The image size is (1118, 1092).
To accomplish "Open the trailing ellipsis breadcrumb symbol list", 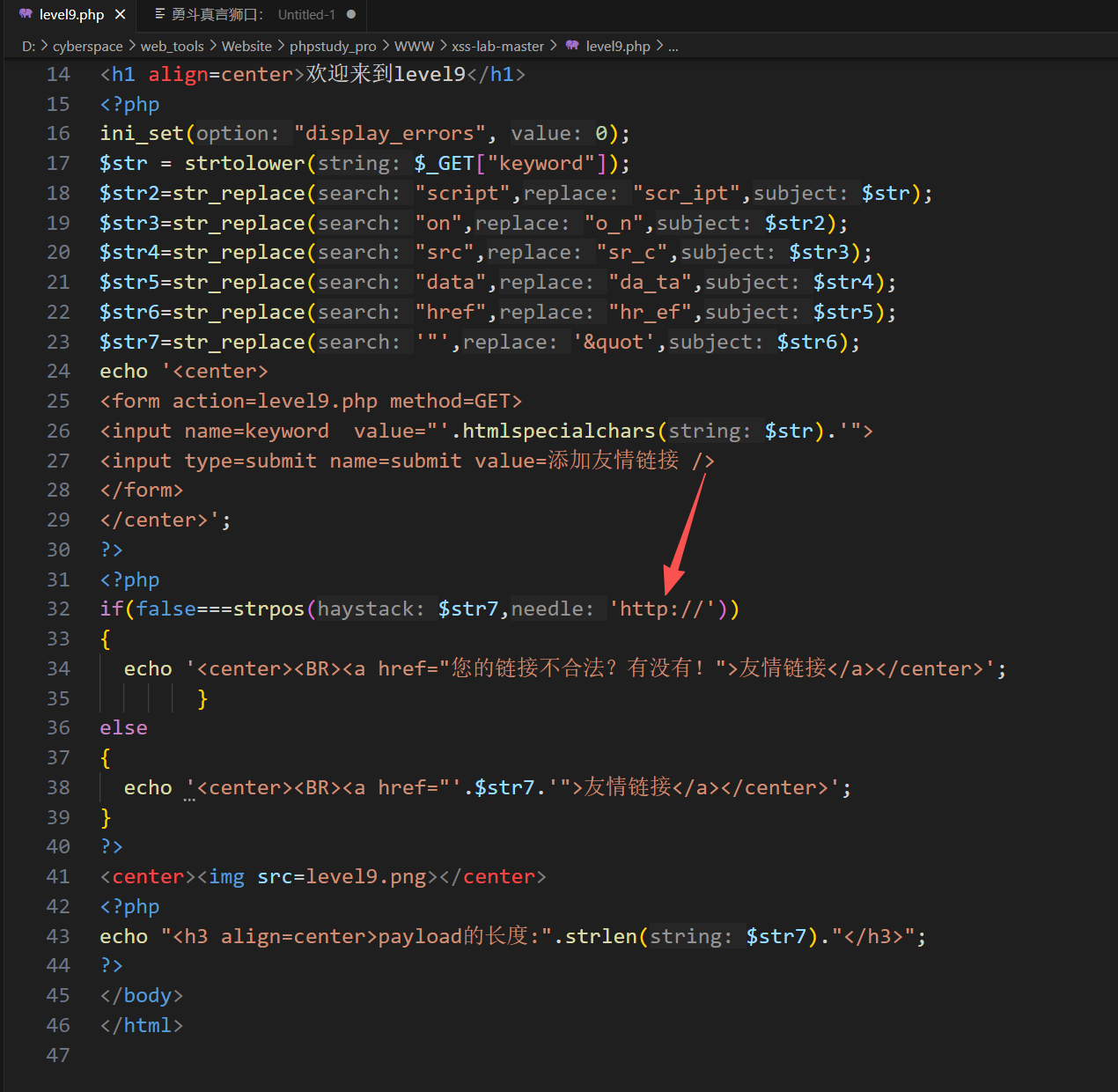I will pos(673,47).
